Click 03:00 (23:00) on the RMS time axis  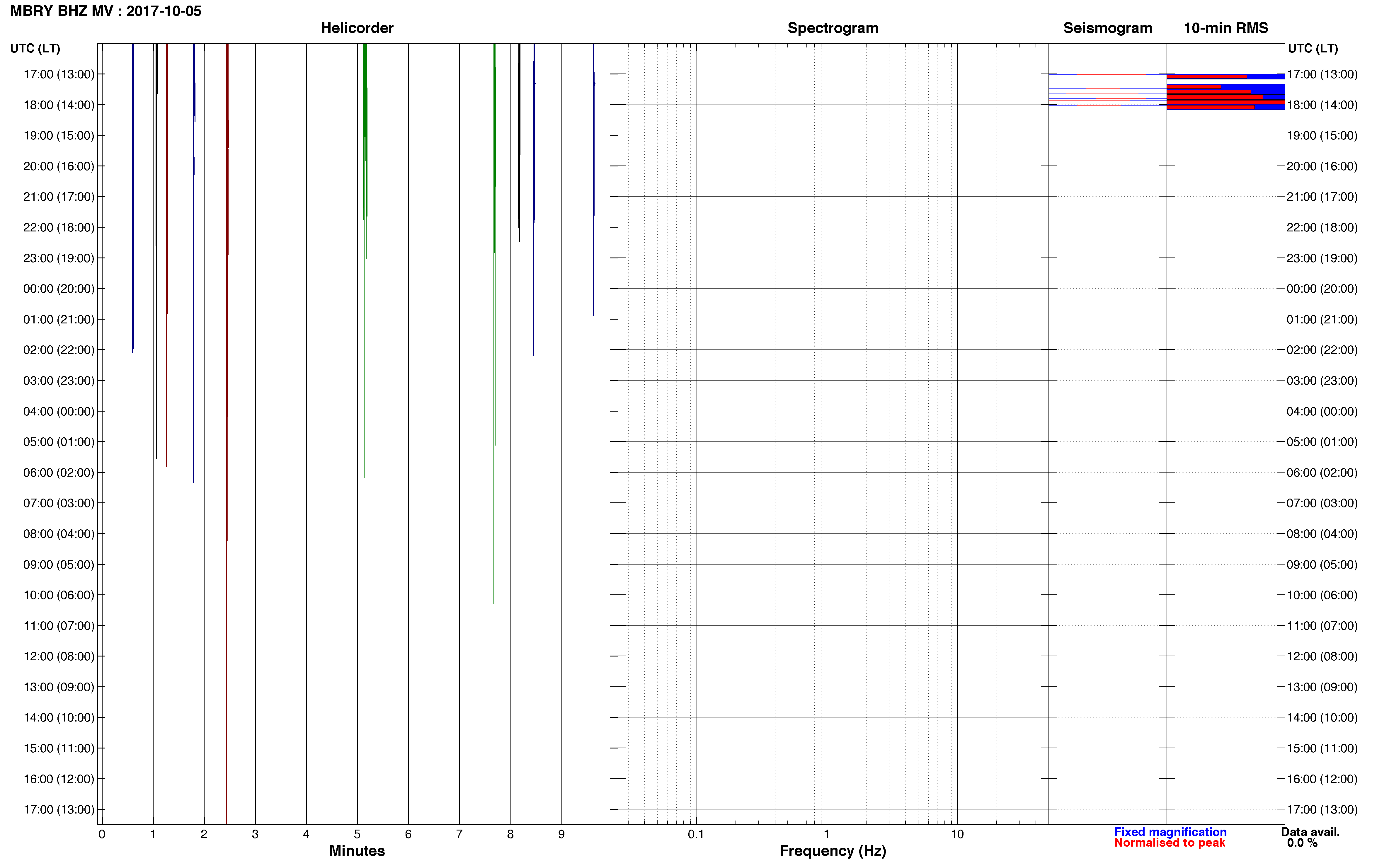click(x=1322, y=381)
